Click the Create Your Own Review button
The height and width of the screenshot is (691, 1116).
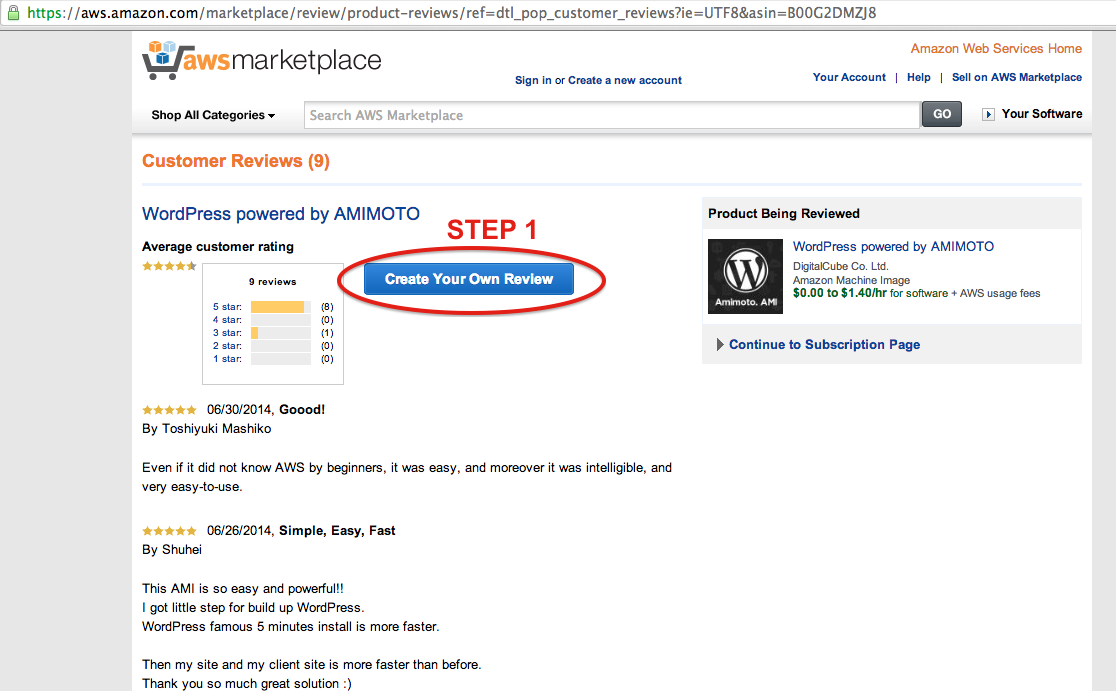(x=469, y=279)
